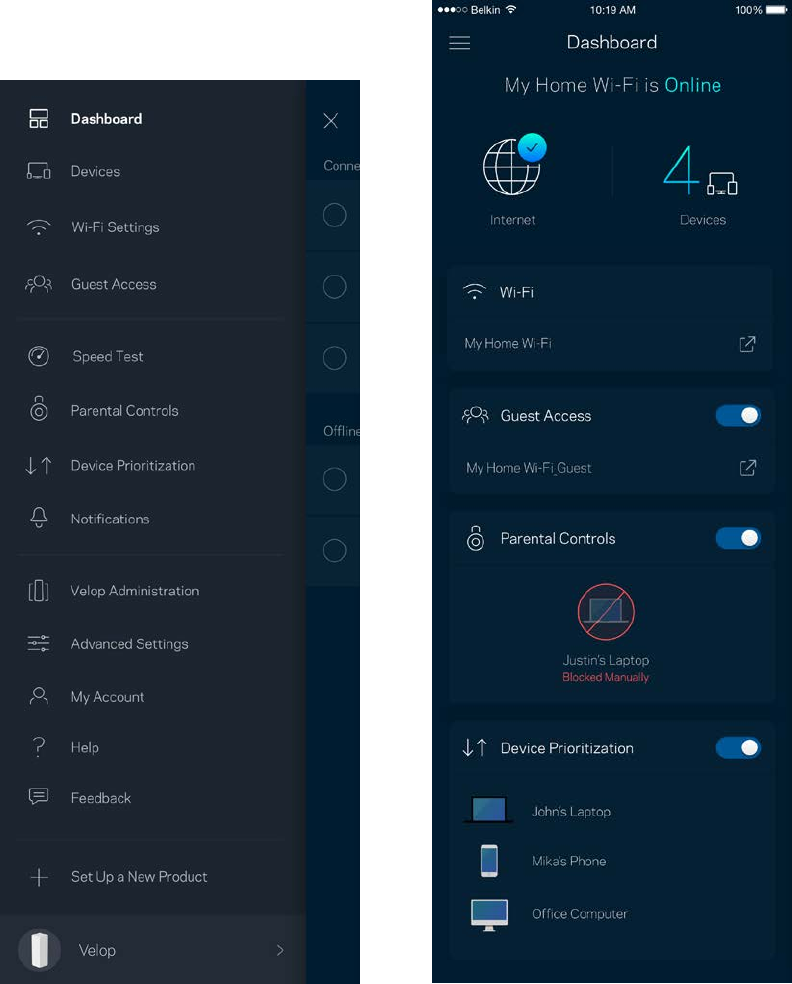Screen dimensions: 792x984
Task: Open the hamburger menu on Dashboard
Action: pyautogui.click(x=459, y=43)
